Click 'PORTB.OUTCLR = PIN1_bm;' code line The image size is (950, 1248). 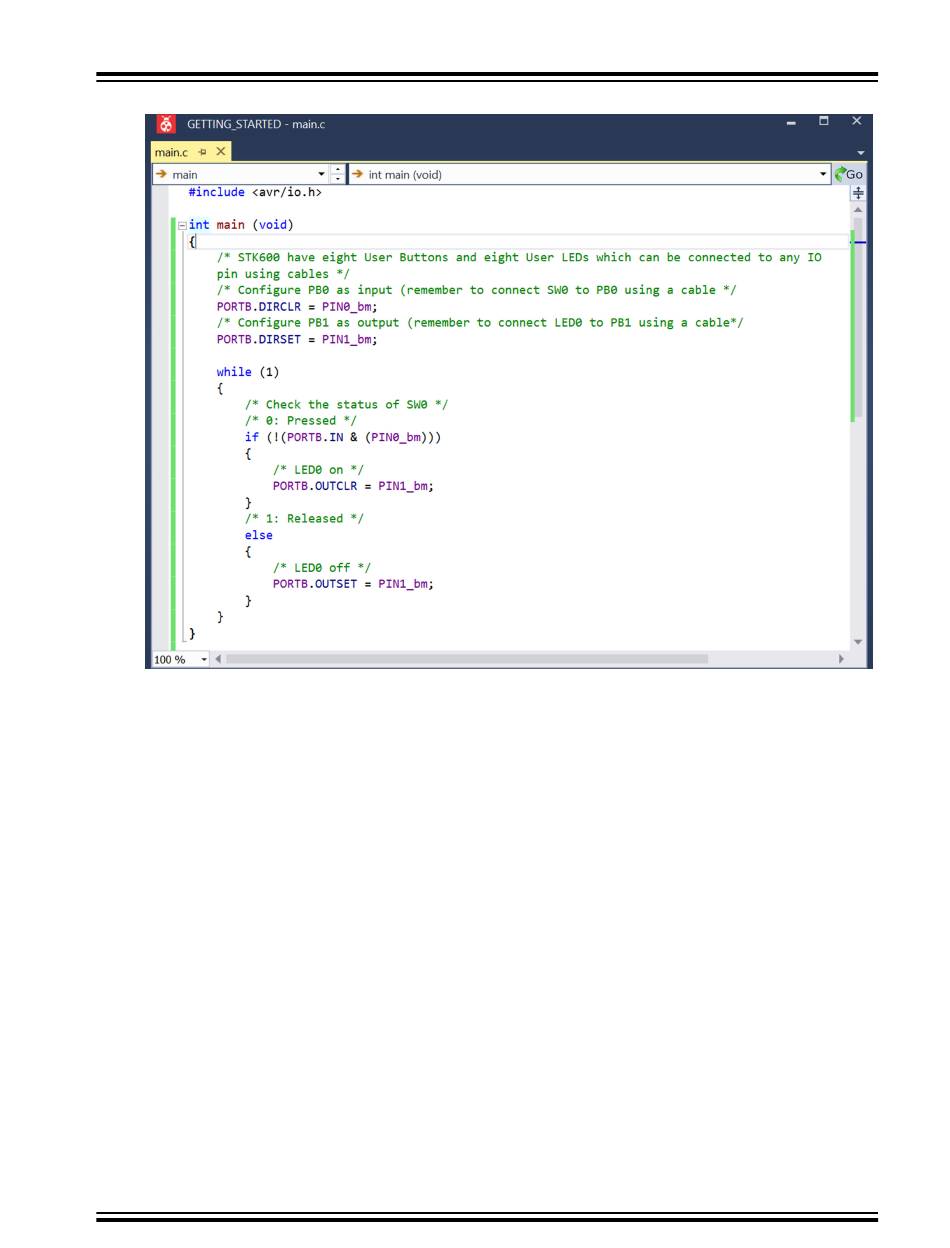click(353, 486)
